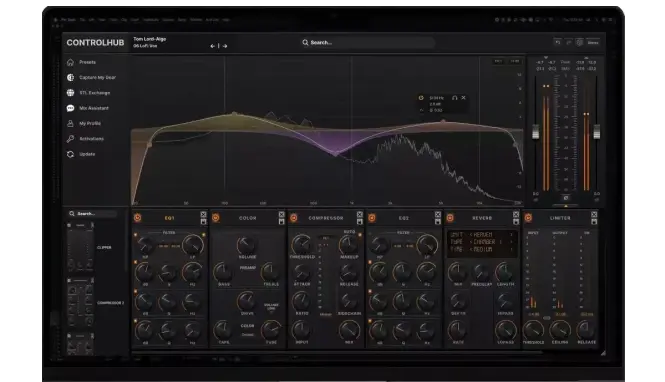This screenshot has width=665, height=382.
Task: Toggle Color module power button
Action: tap(215, 217)
